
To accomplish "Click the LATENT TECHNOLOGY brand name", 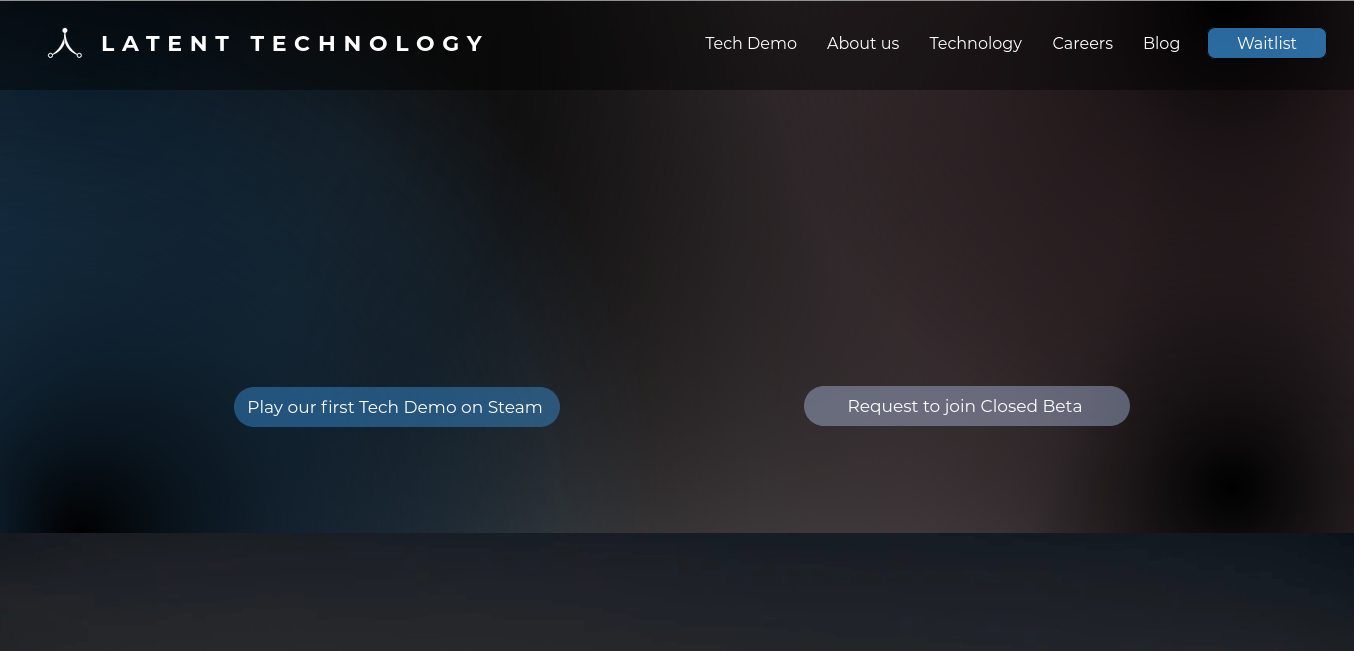I will [x=293, y=43].
